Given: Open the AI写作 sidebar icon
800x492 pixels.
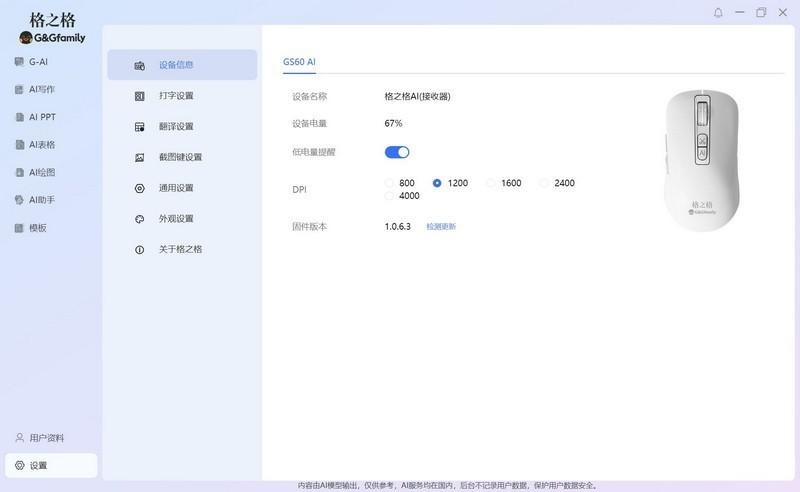Looking at the screenshot, I should [x=19, y=89].
